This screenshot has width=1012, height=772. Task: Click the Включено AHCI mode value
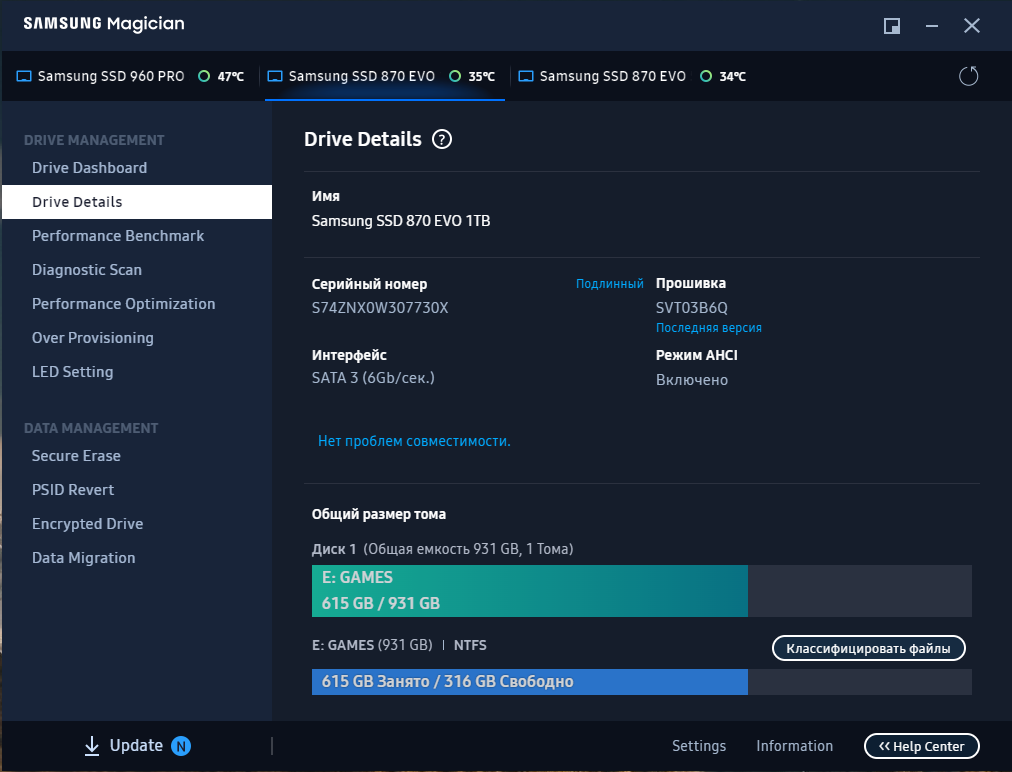tap(692, 380)
